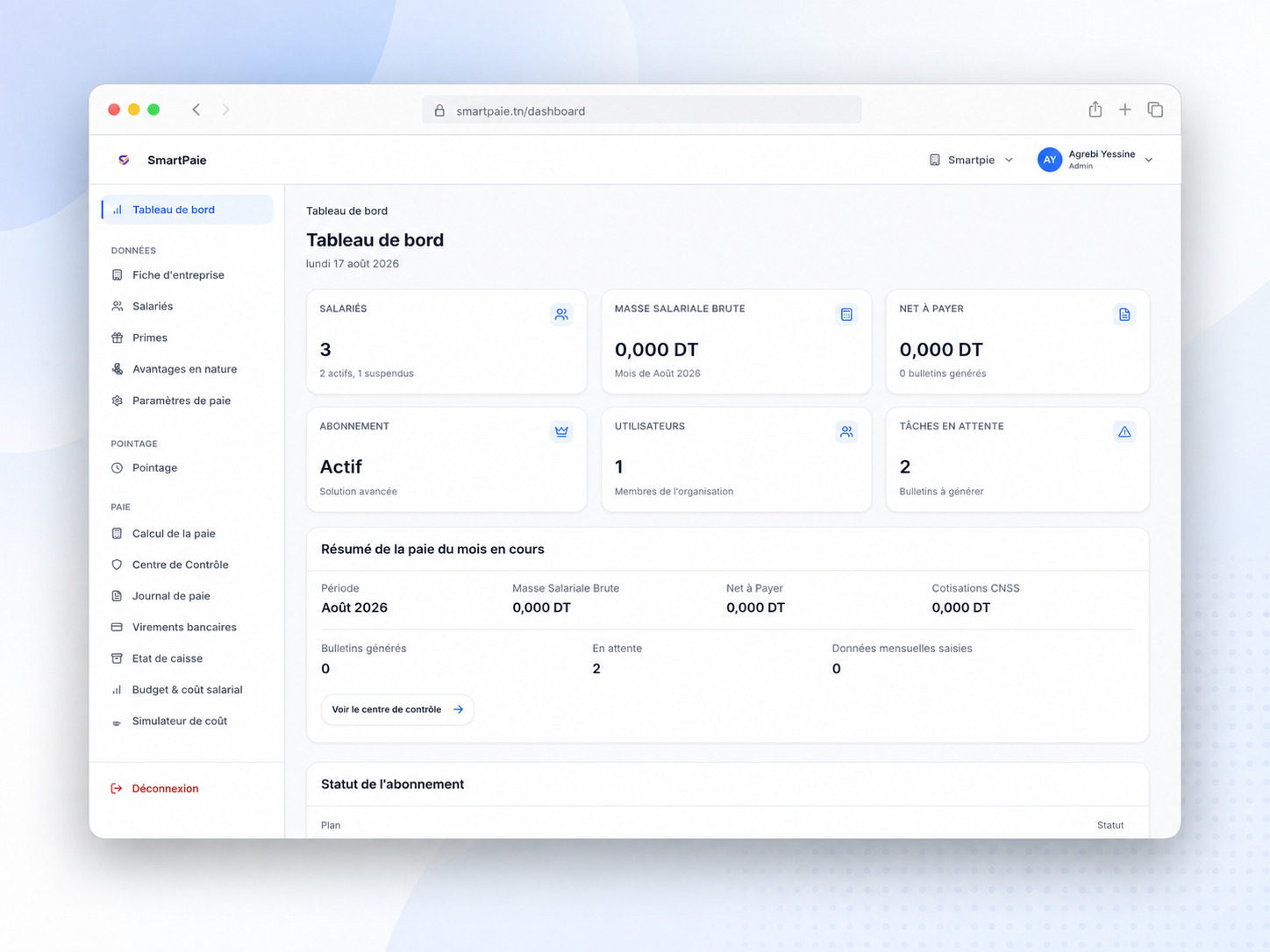The image size is (1270, 952).
Task: Click crown icon on Abonnement card
Action: [561, 431]
